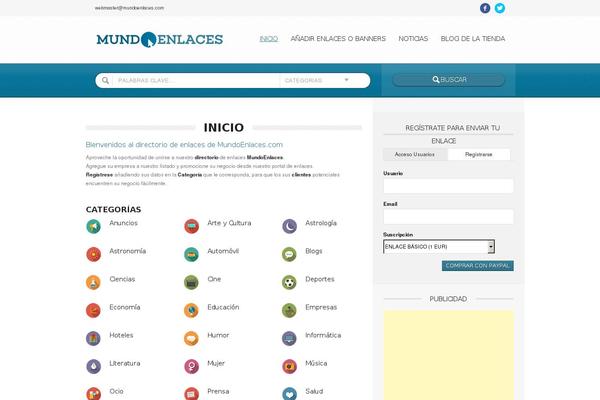
Task: Click the Ciencias flask icon
Action: (x=93, y=282)
